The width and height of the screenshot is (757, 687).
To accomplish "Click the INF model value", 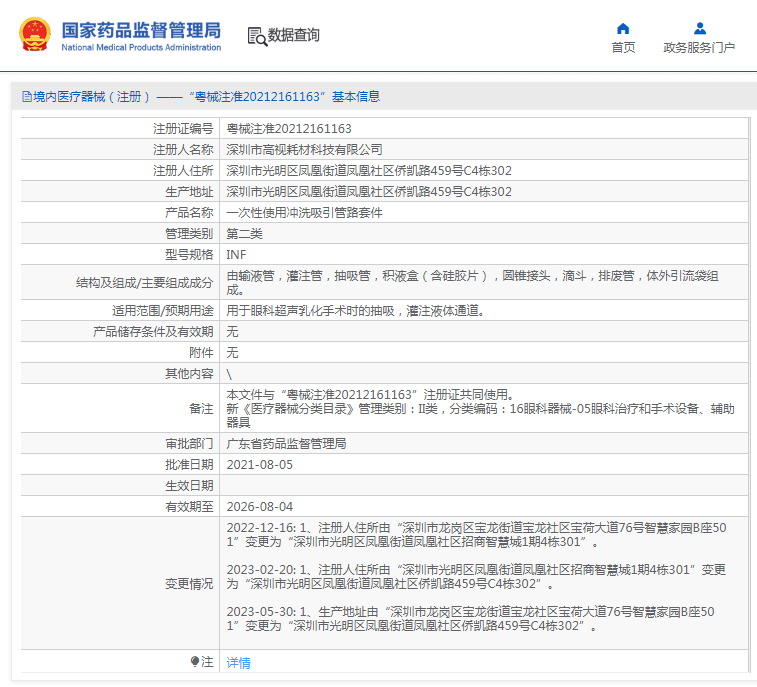I will click(236, 255).
